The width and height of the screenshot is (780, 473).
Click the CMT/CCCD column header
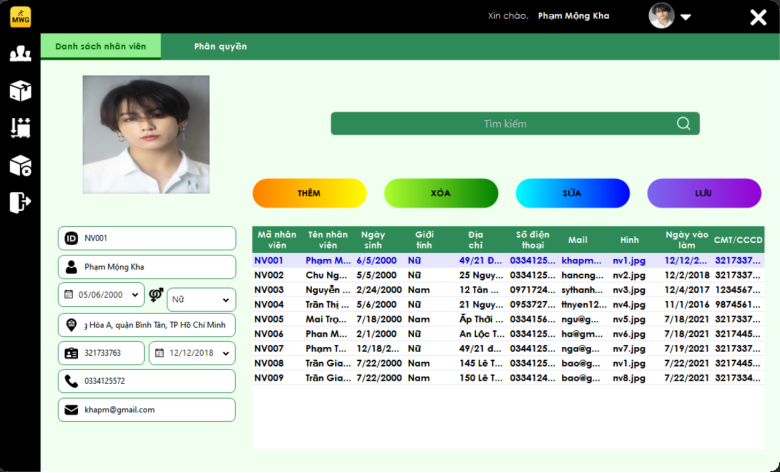(x=738, y=240)
